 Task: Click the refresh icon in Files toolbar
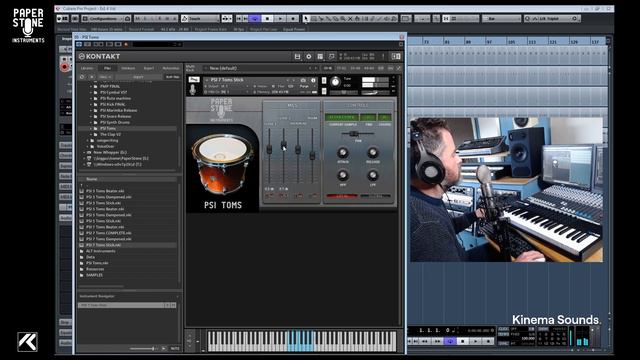coord(82,77)
